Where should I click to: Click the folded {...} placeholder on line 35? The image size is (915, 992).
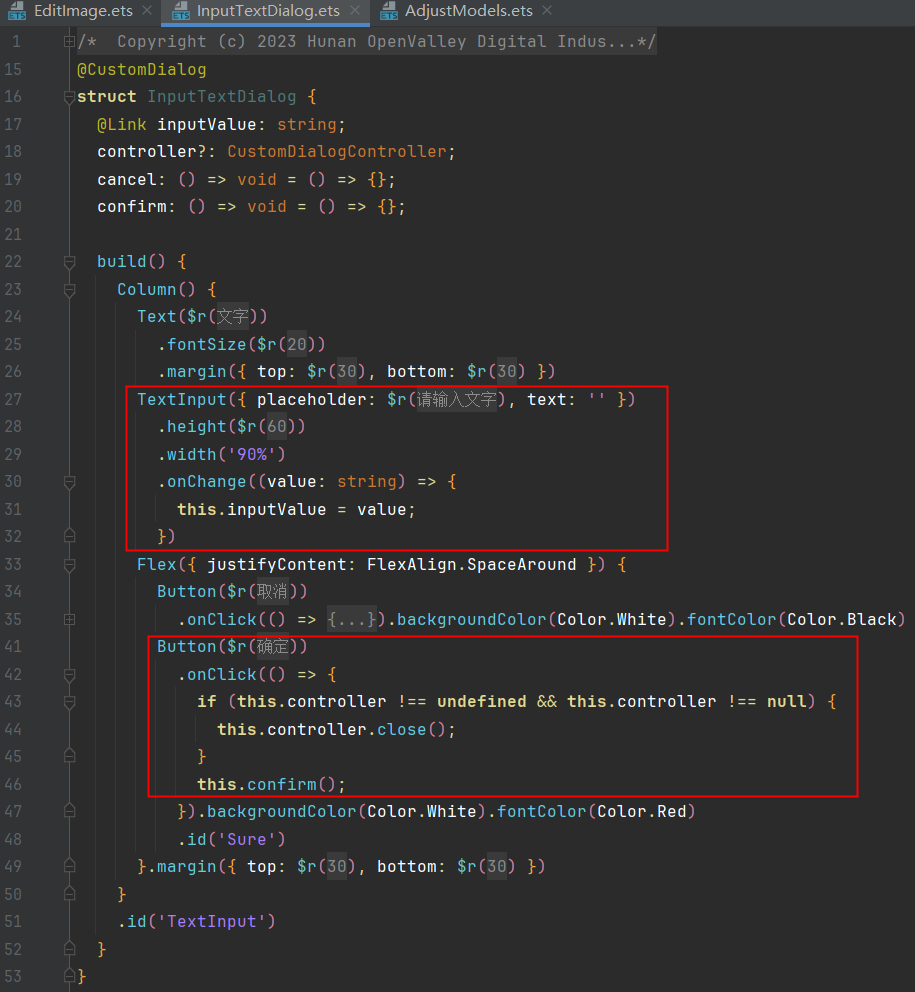pyautogui.click(x=352, y=619)
